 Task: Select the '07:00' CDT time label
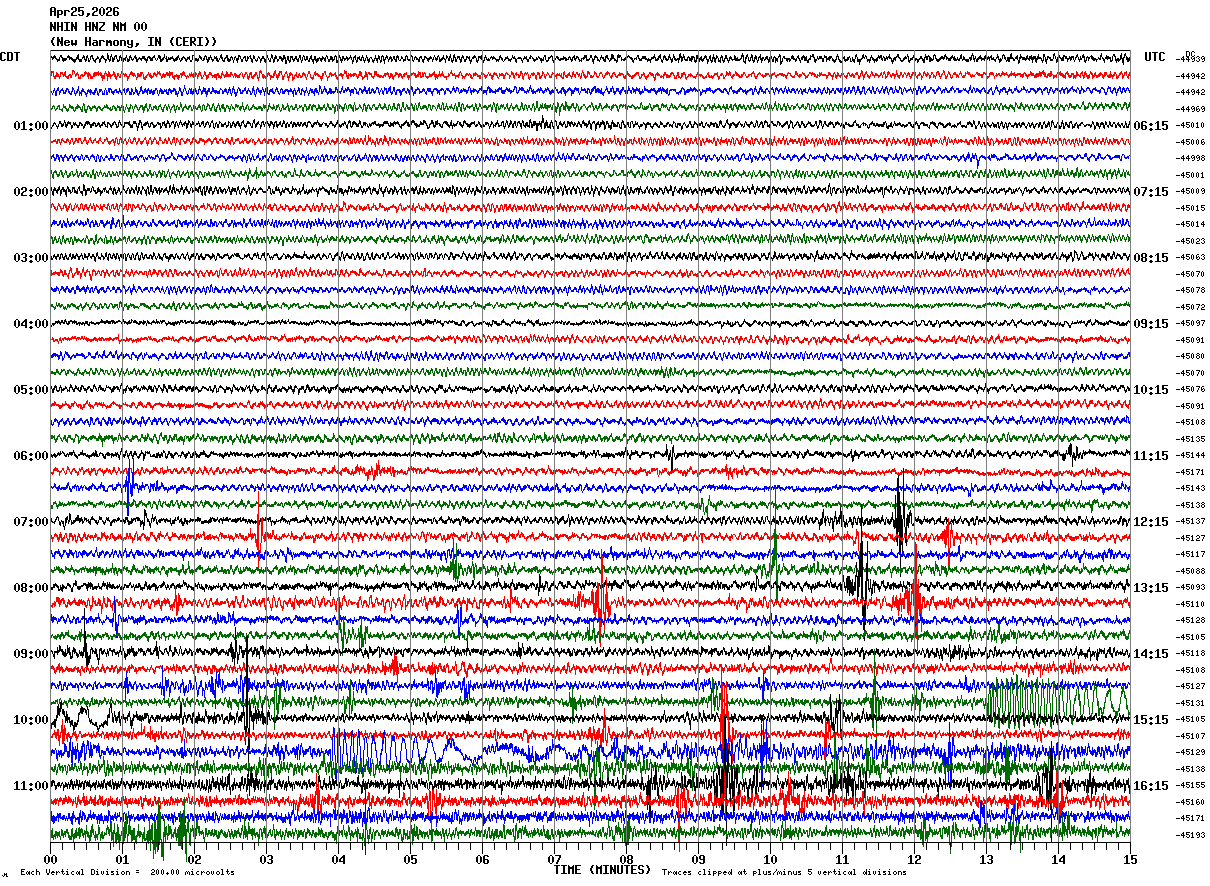pyautogui.click(x=31, y=522)
